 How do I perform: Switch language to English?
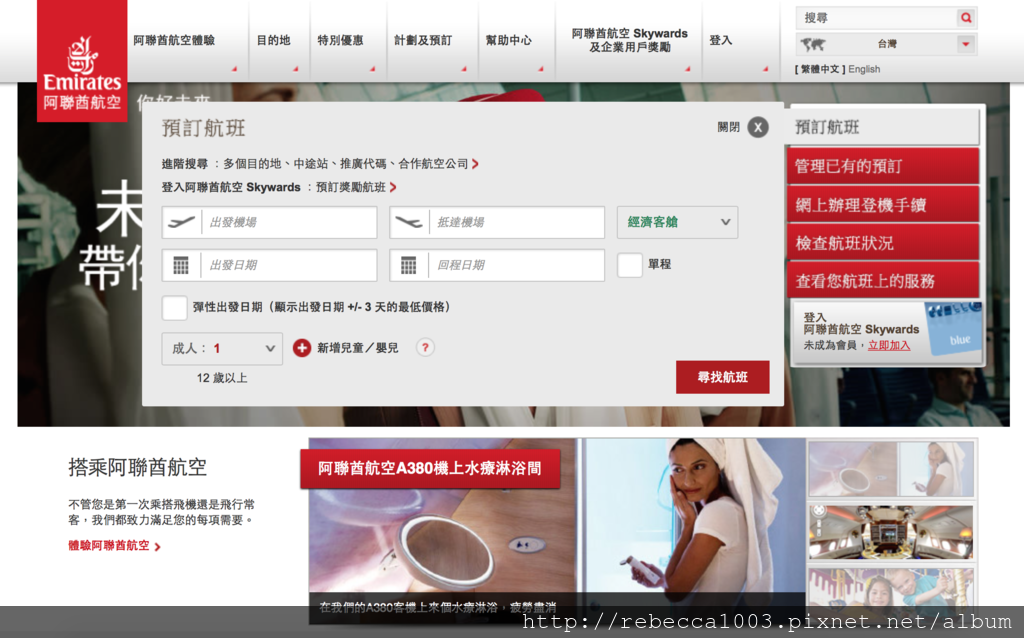(x=864, y=69)
